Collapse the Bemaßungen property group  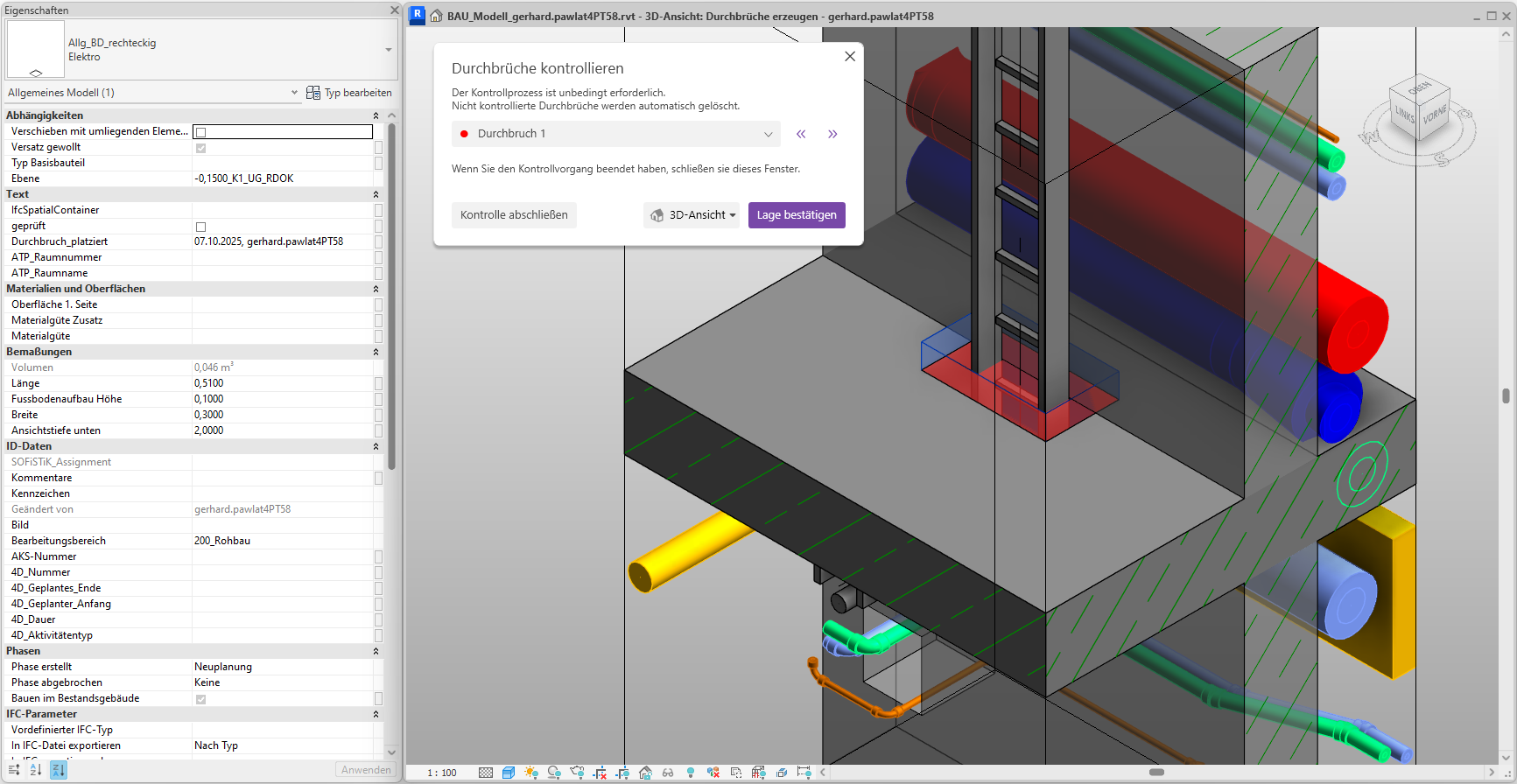point(376,352)
